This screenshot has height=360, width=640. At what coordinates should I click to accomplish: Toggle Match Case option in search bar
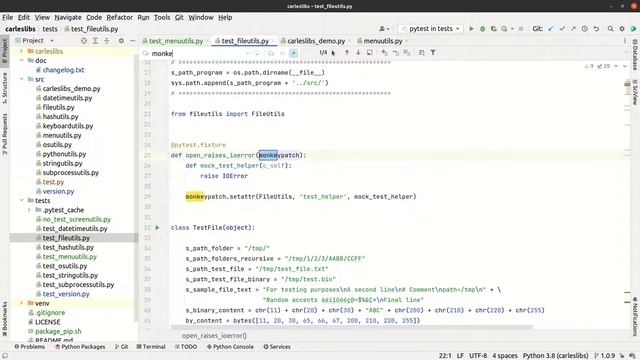271,53
